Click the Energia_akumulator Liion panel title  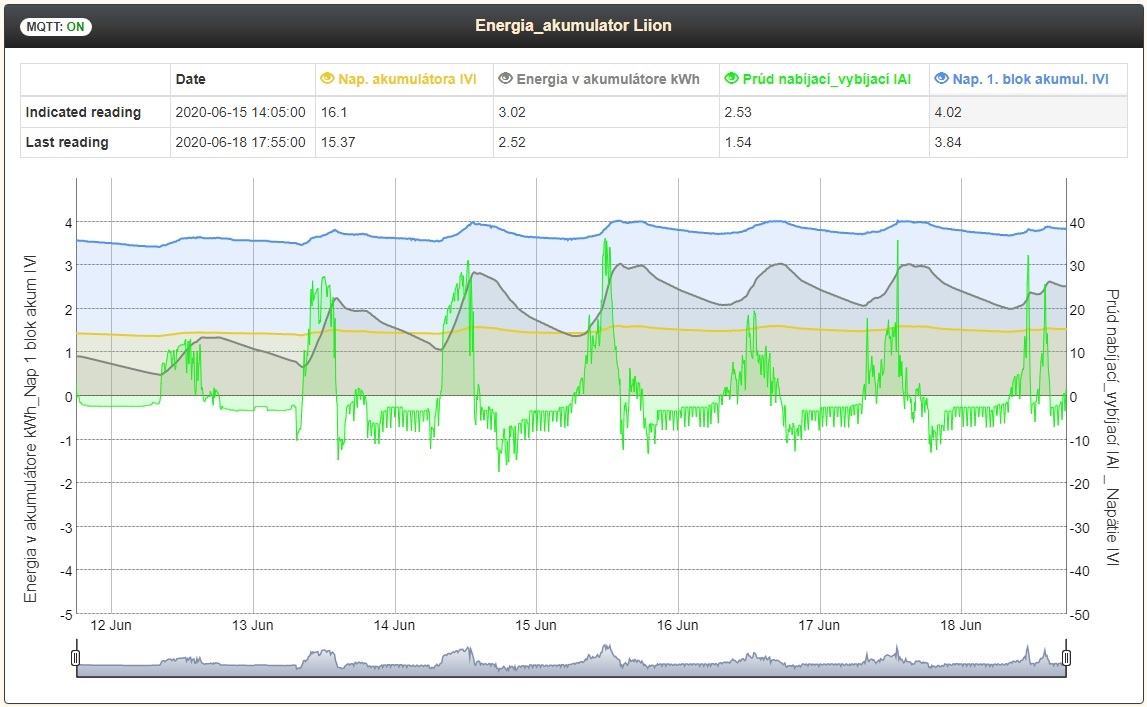point(573,26)
